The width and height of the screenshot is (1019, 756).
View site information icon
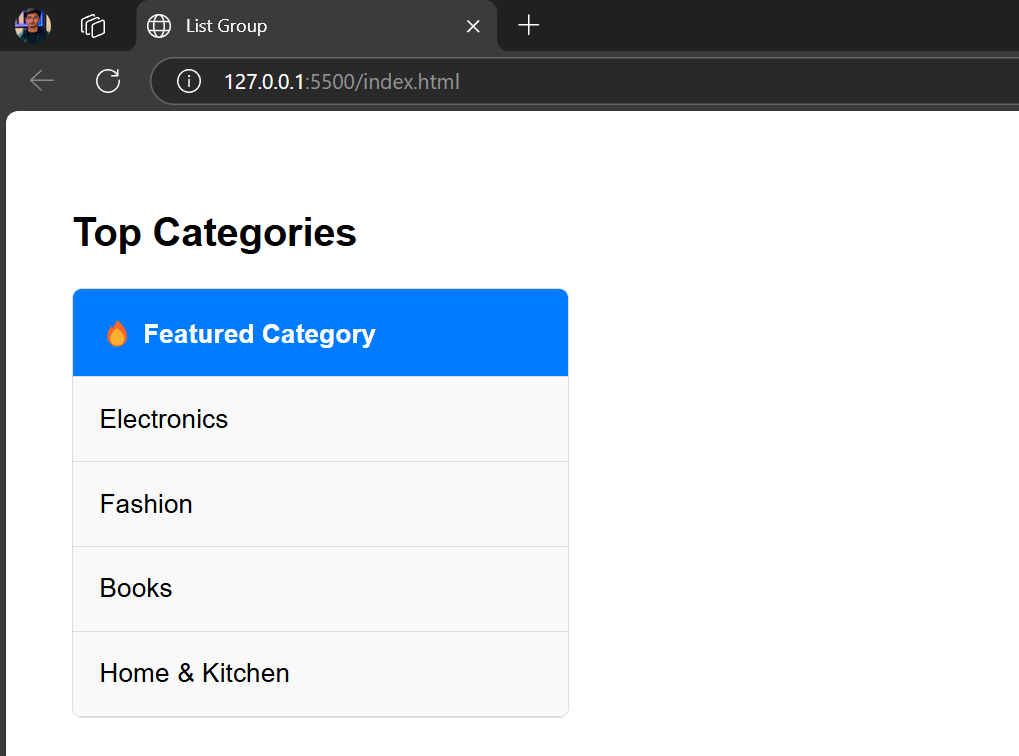click(x=188, y=81)
